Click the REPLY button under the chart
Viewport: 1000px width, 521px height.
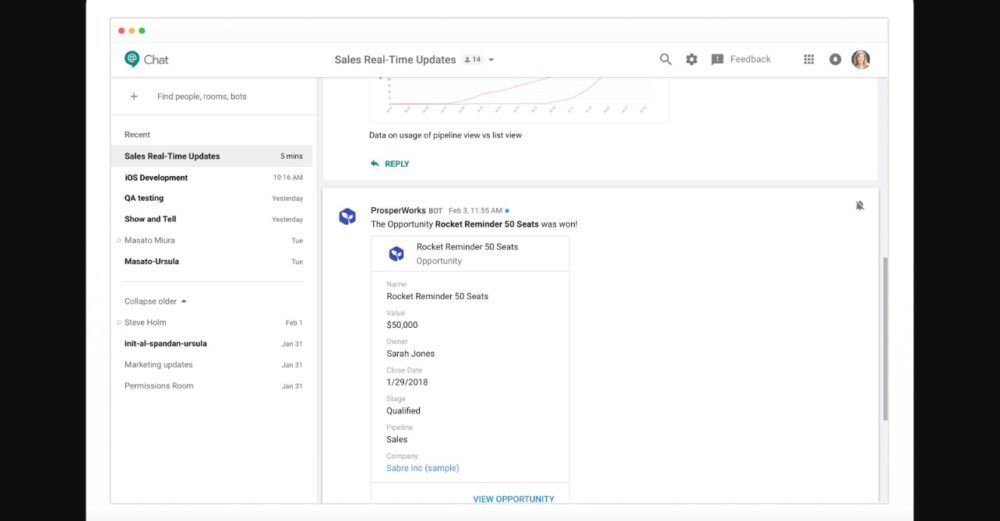click(390, 164)
